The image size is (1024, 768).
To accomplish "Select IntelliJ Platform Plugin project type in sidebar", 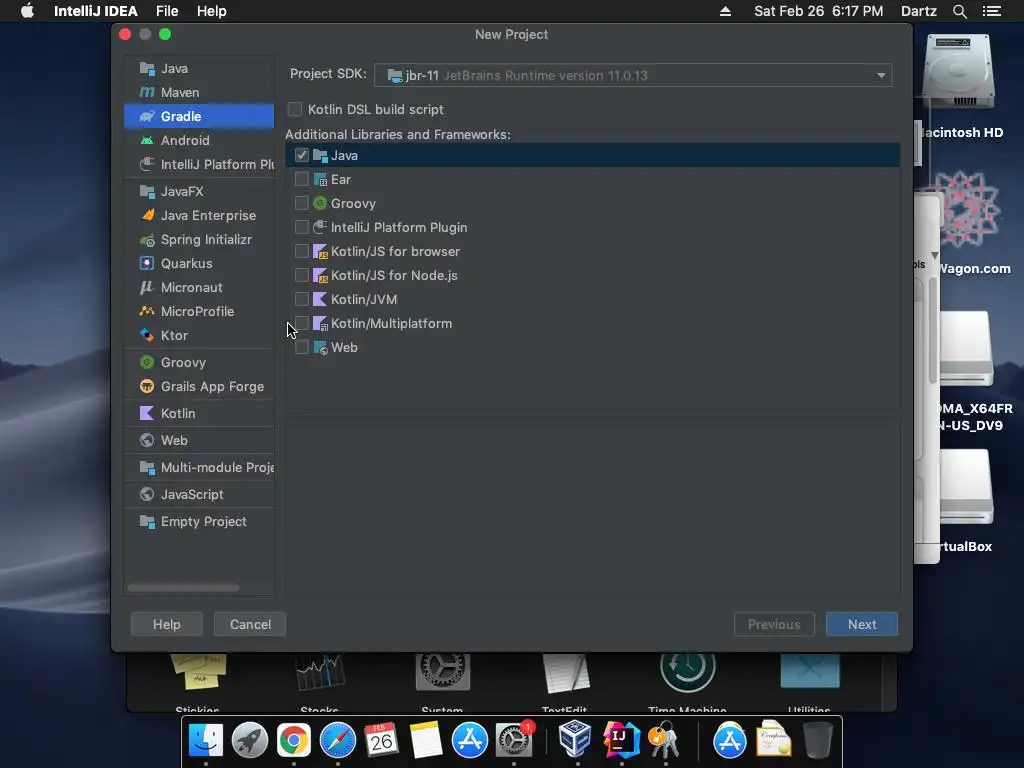I will tap(199, 164).
